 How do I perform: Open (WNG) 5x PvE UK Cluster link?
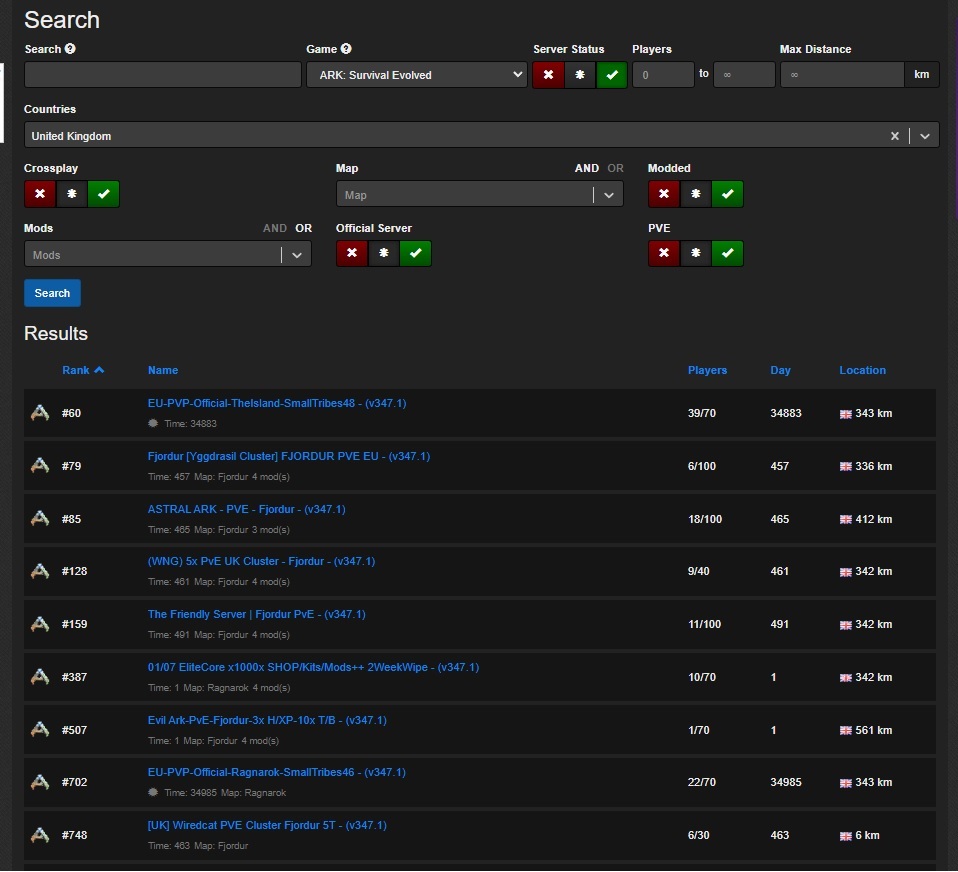[x=261, y=561]
